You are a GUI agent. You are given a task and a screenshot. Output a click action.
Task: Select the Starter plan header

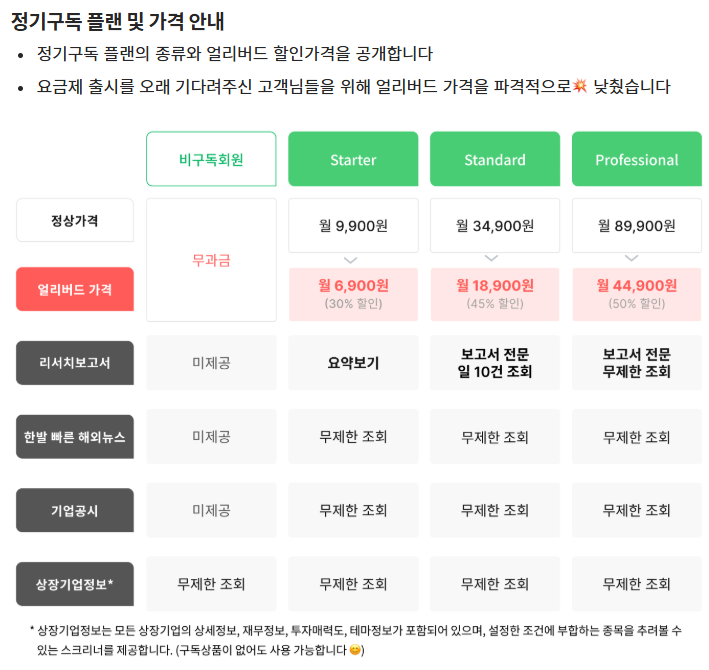353,159
